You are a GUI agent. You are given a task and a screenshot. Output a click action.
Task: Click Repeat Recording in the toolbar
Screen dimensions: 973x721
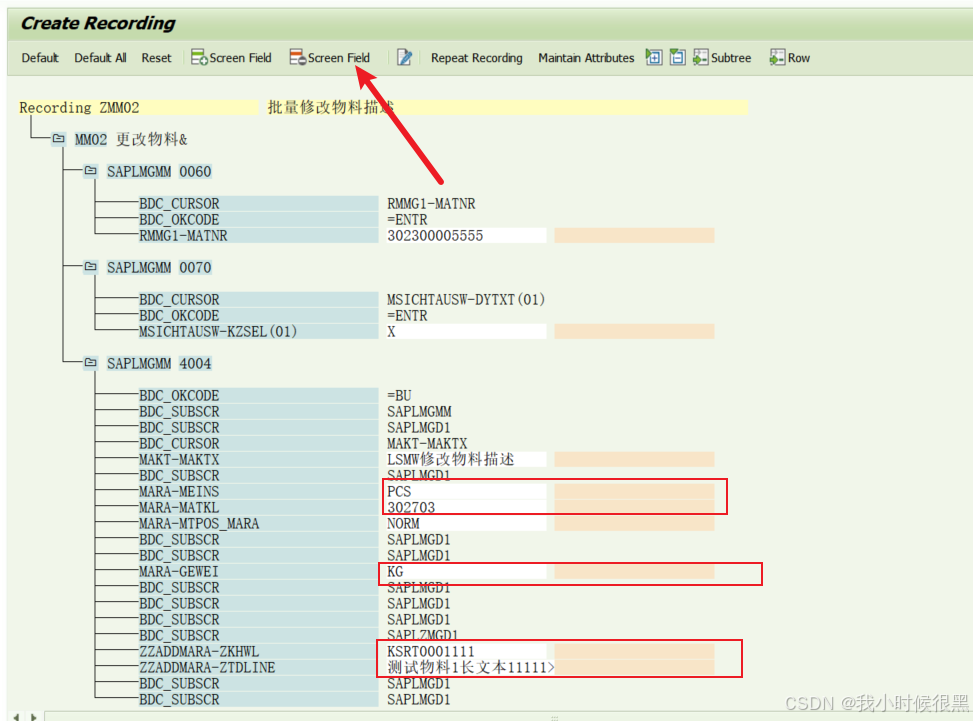[x=477, y=58]
